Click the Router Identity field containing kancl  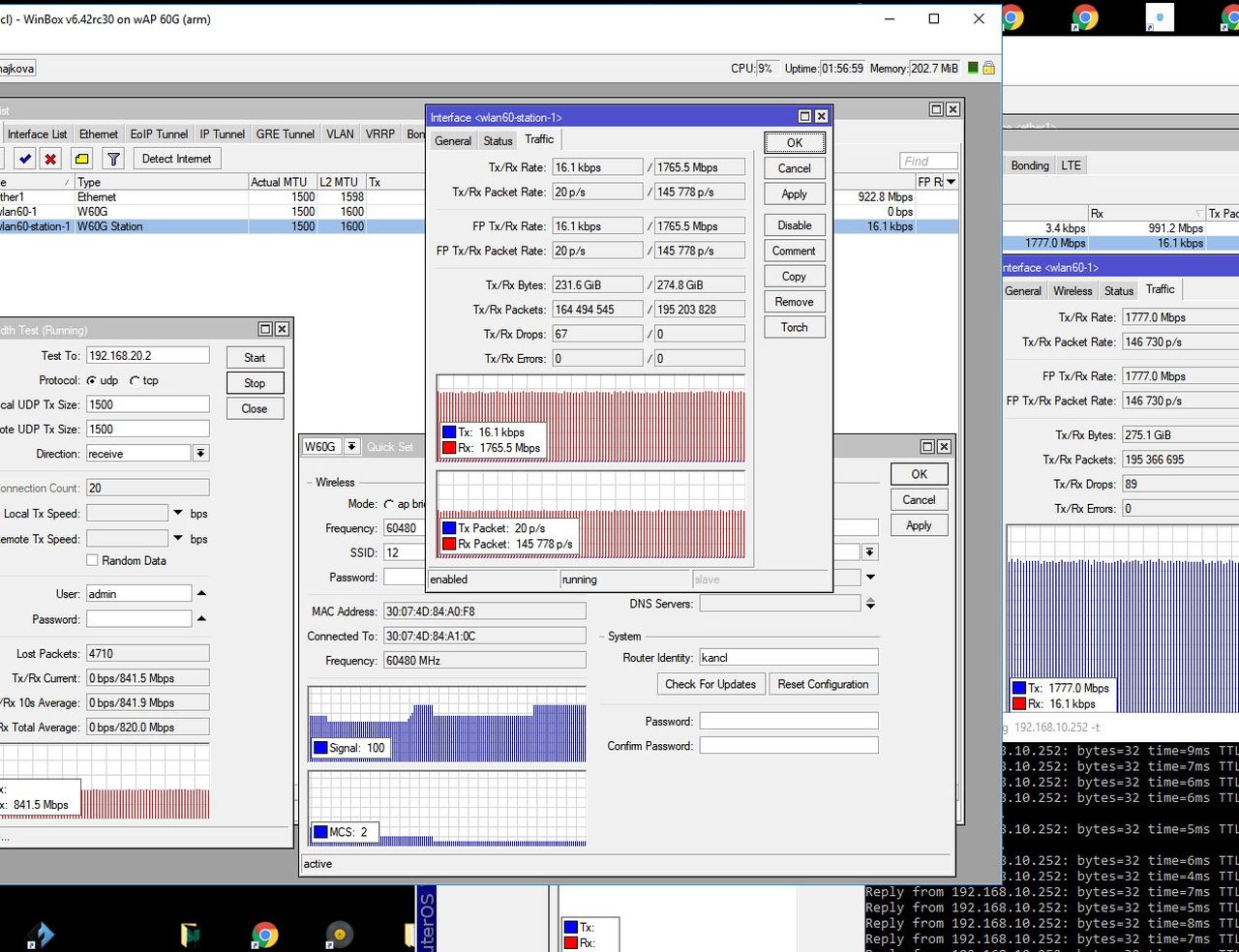click(788, 658)
